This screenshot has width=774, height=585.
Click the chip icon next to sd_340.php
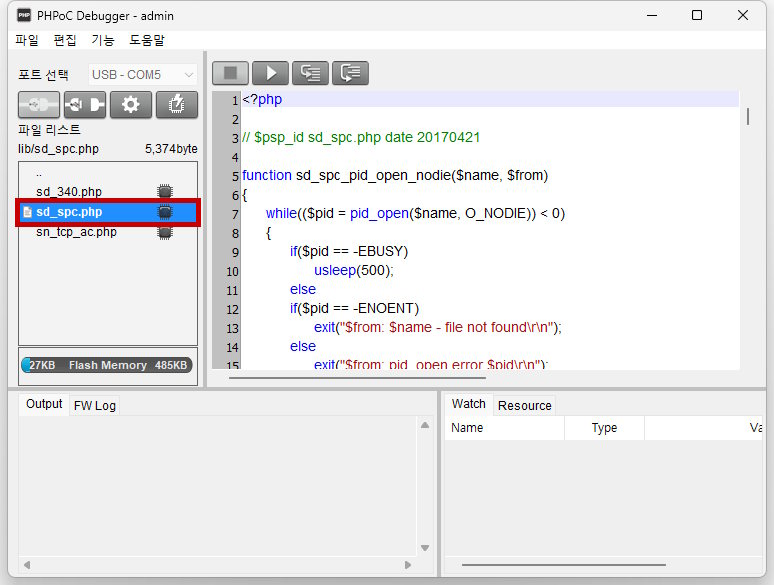tap(165, 192)
